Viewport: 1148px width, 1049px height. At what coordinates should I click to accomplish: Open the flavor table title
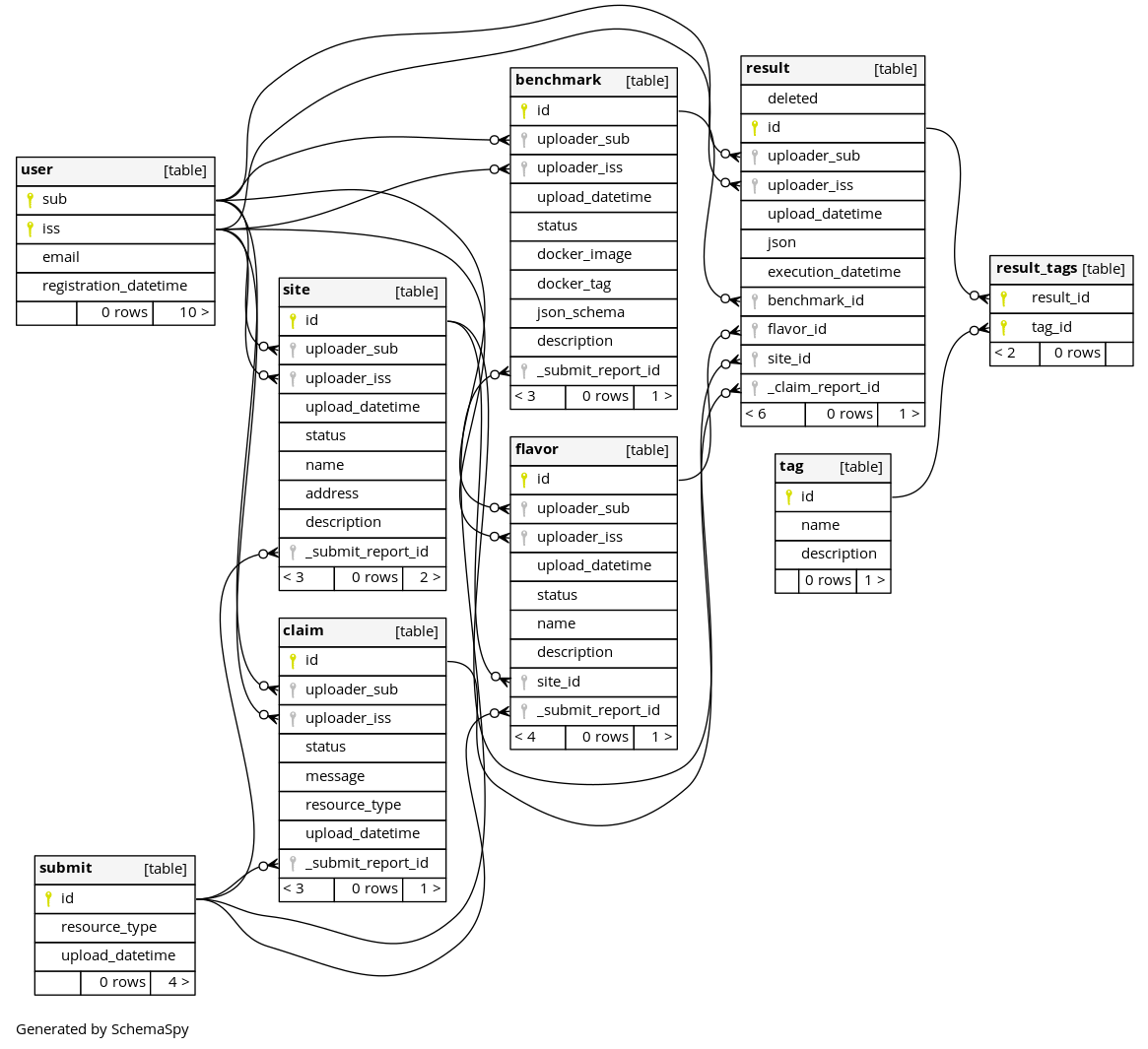[537, 449]
